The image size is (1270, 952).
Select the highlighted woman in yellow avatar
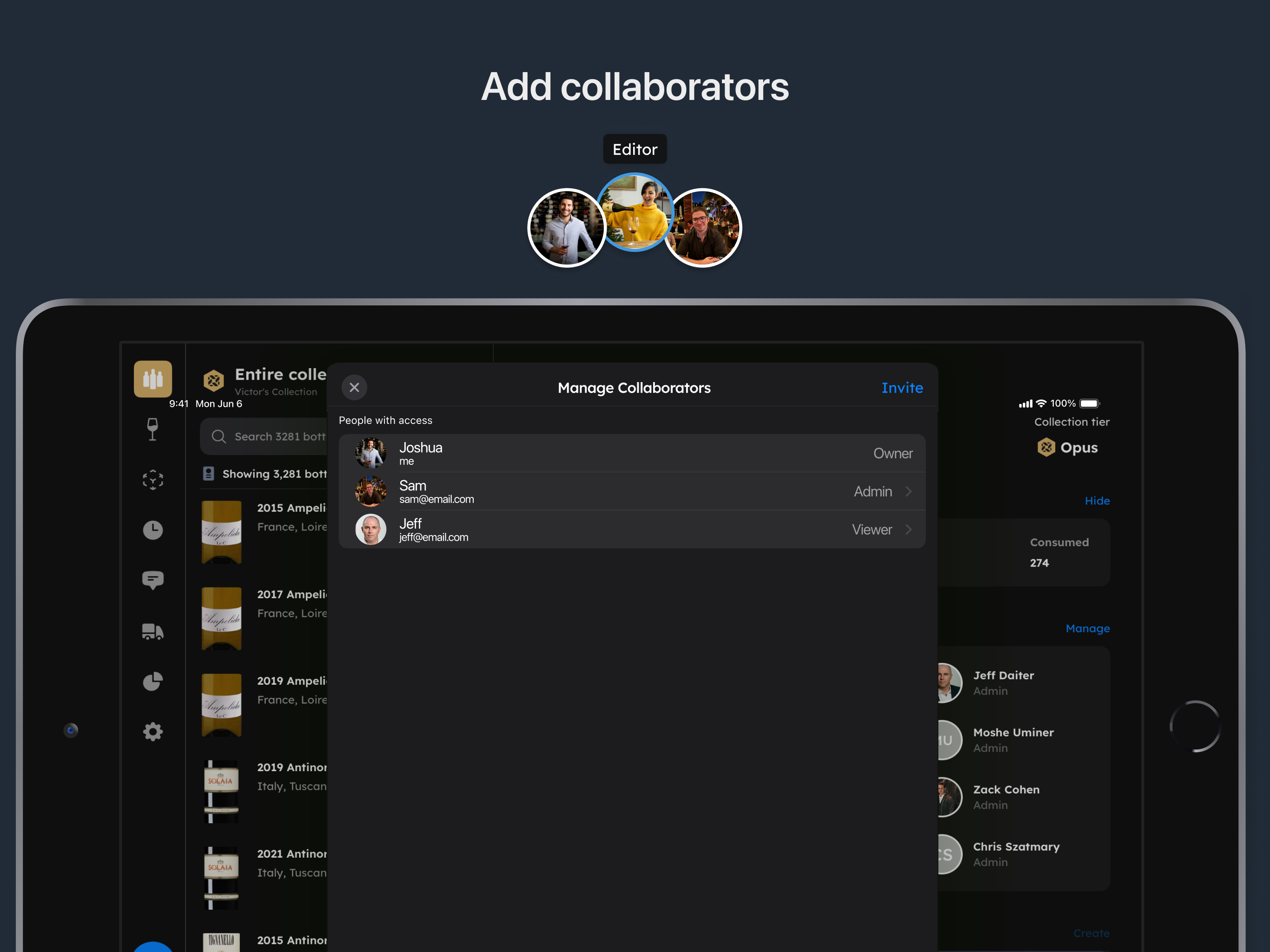coord(635,212)
